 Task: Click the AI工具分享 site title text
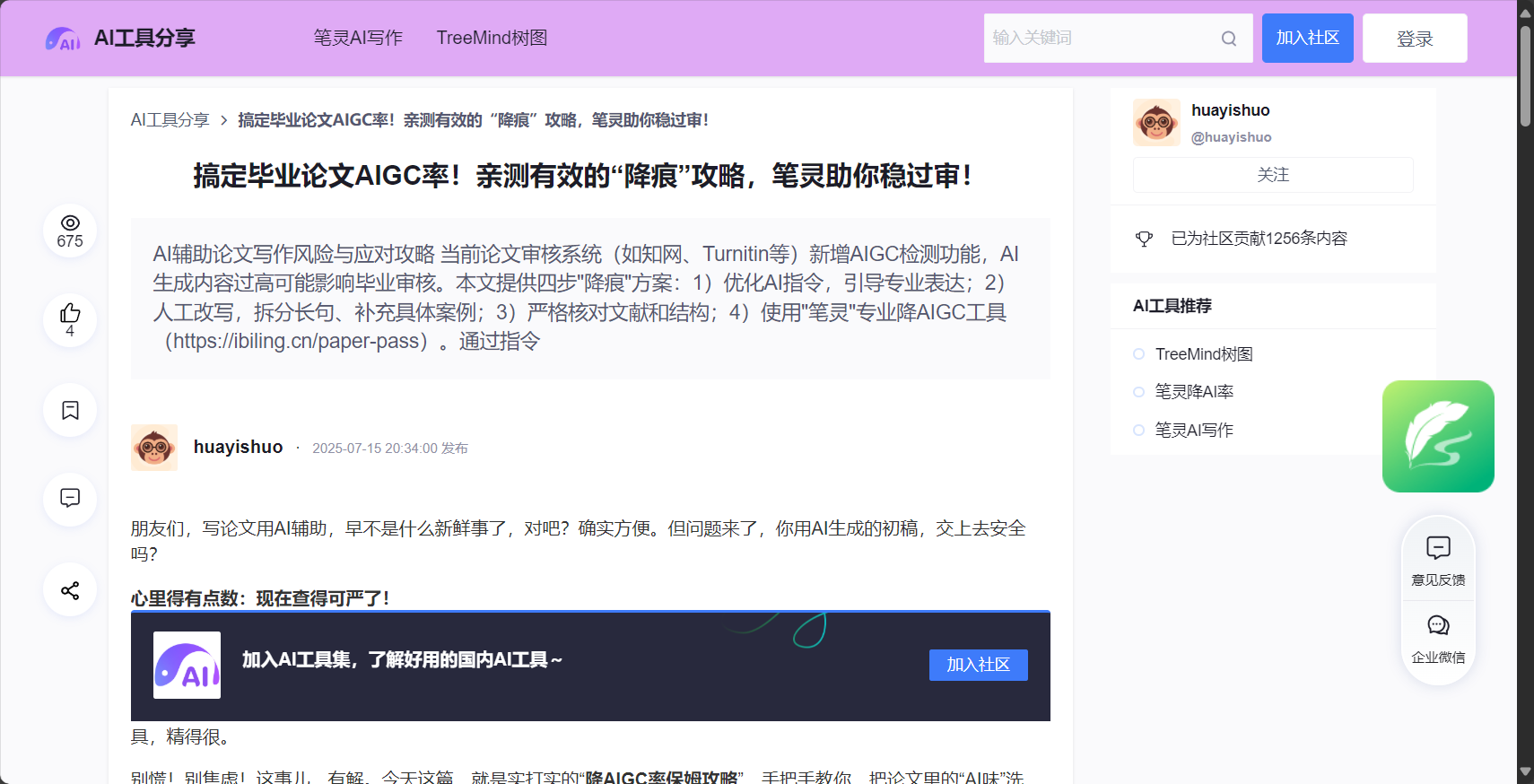144,38
